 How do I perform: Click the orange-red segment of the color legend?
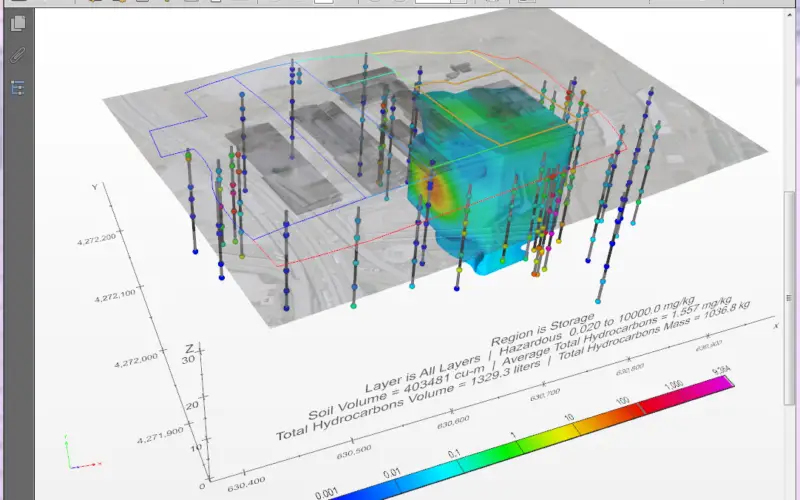tap(610, 418)
